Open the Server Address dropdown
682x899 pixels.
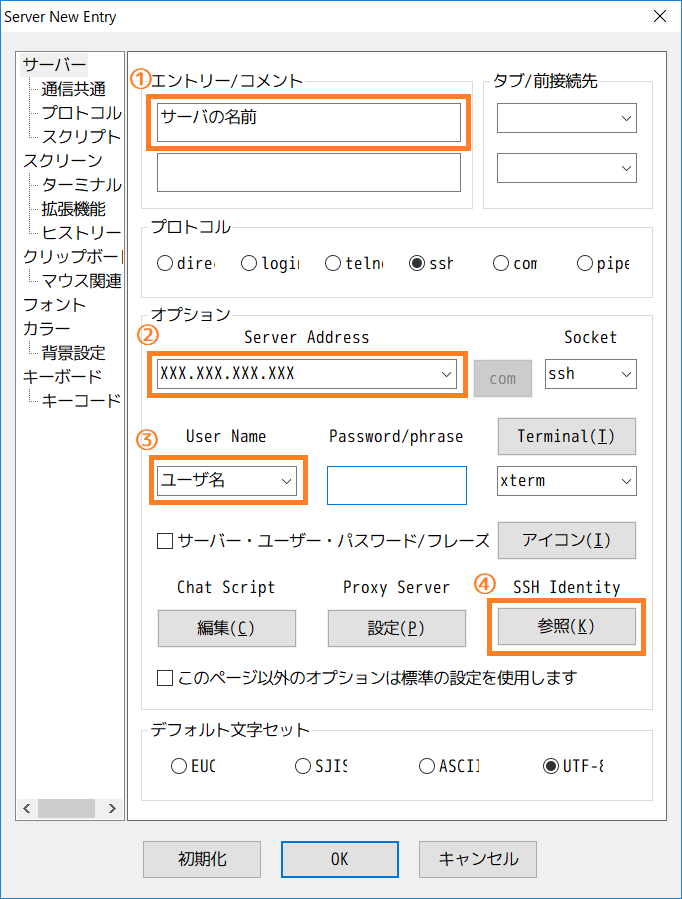coord(446,373)
